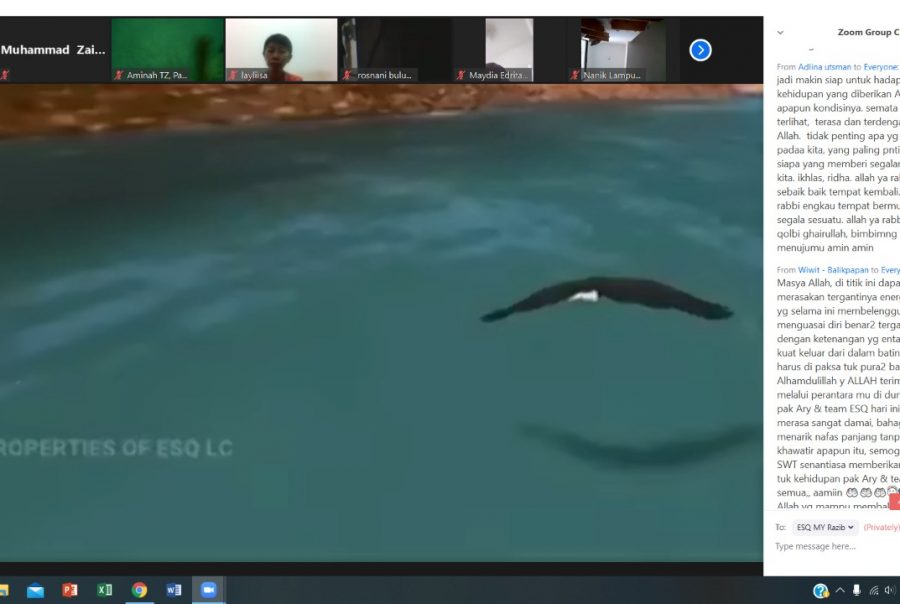Show next participants with blue arrow button
The height and width of the screenshot is (604, 900).
click(700, 50)
